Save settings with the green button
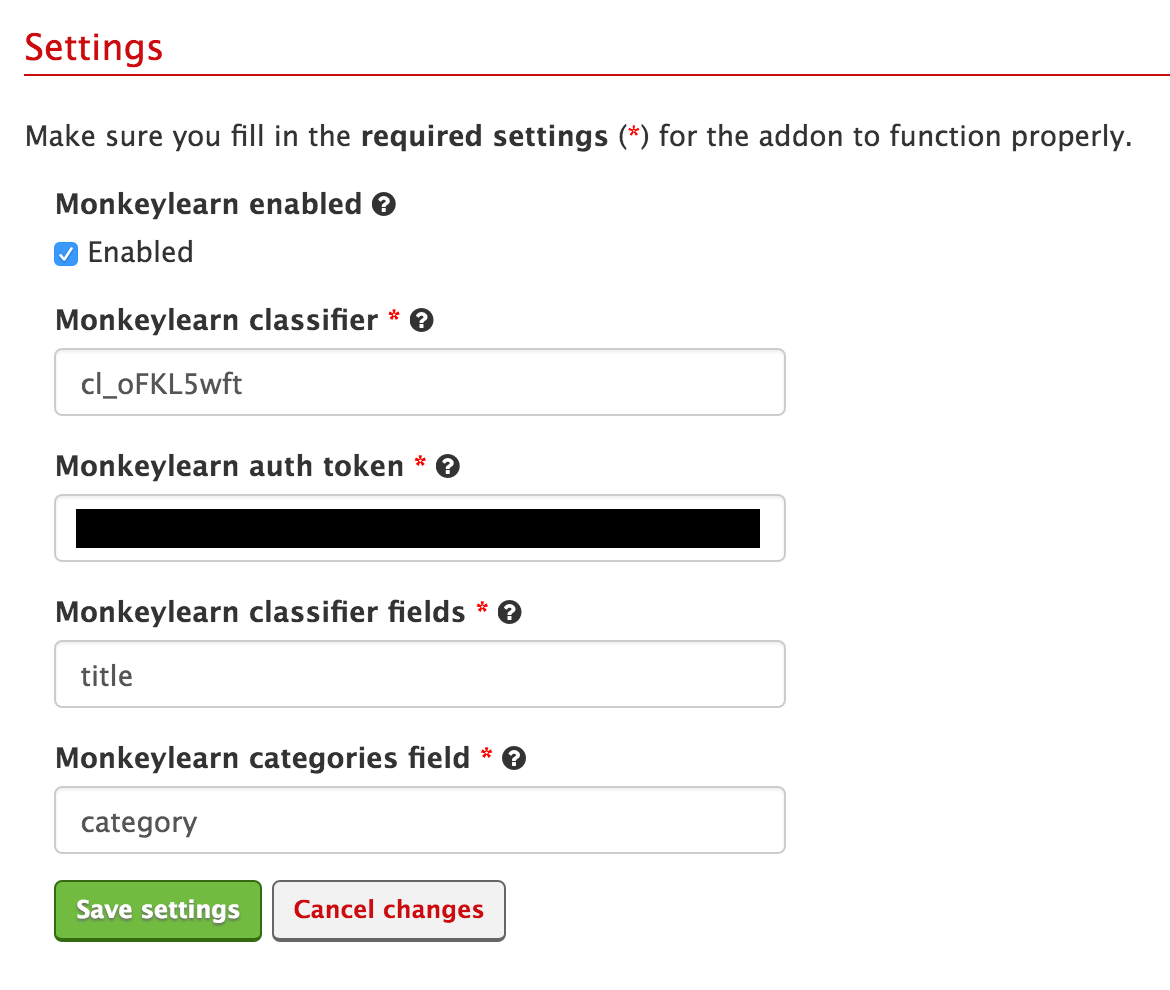The width and height of the screenshot is (1170, 990). [158, 911]
